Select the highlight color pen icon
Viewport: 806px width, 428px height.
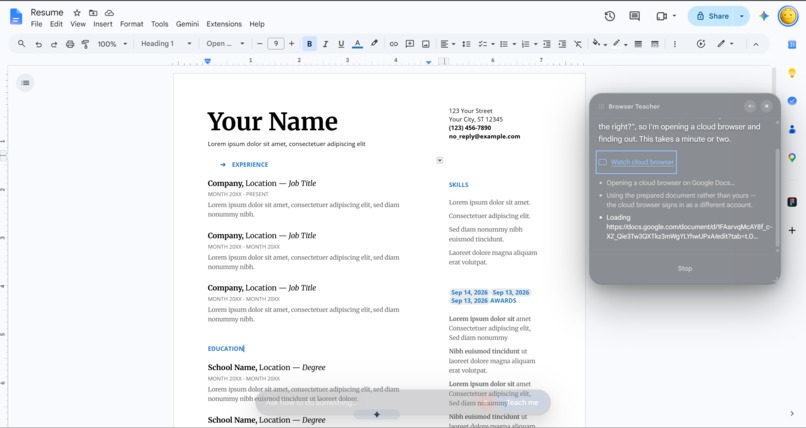click(374, 44)
